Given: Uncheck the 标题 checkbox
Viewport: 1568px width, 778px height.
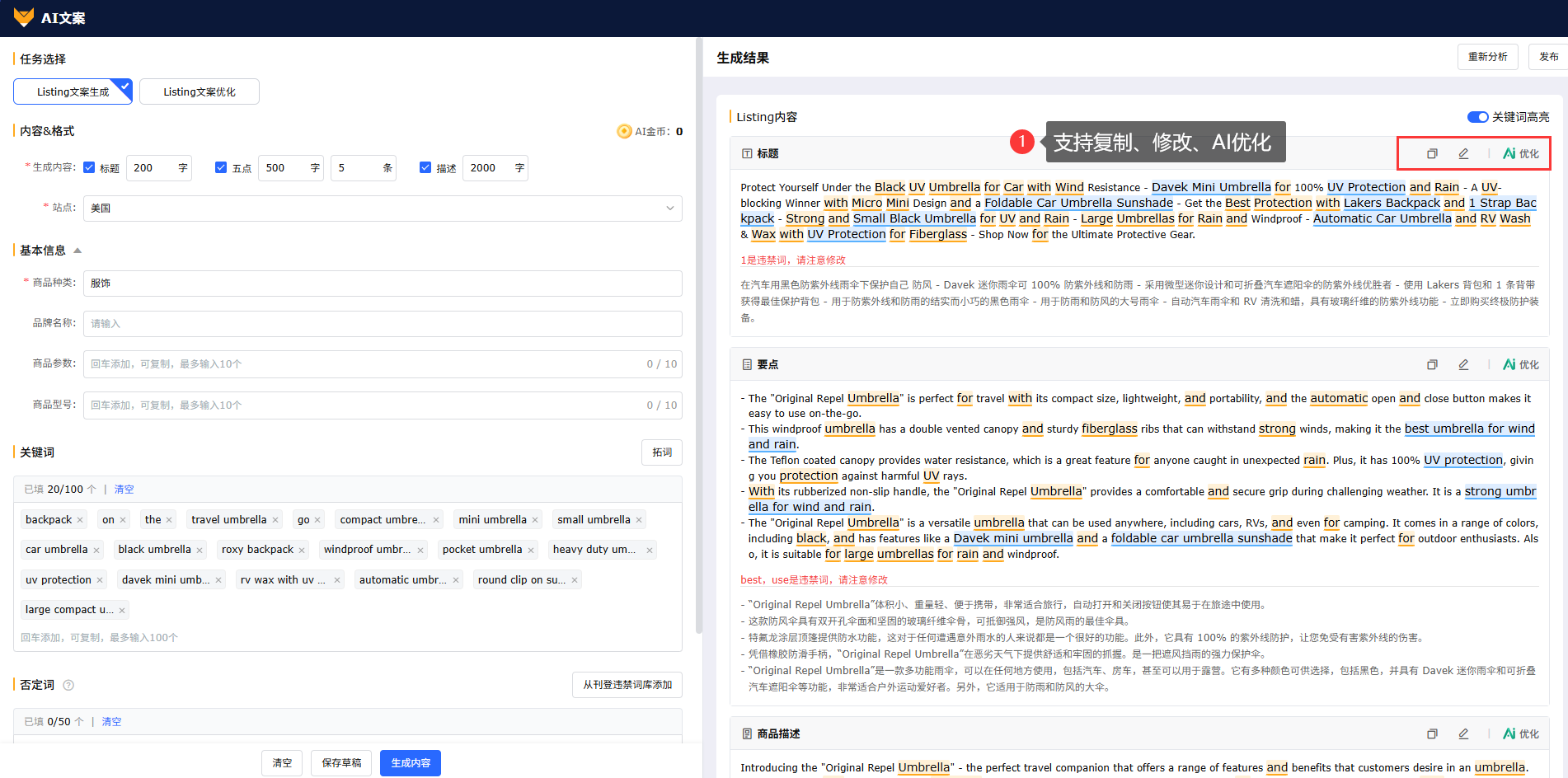Looking at the screenshot, I should 90,167.
